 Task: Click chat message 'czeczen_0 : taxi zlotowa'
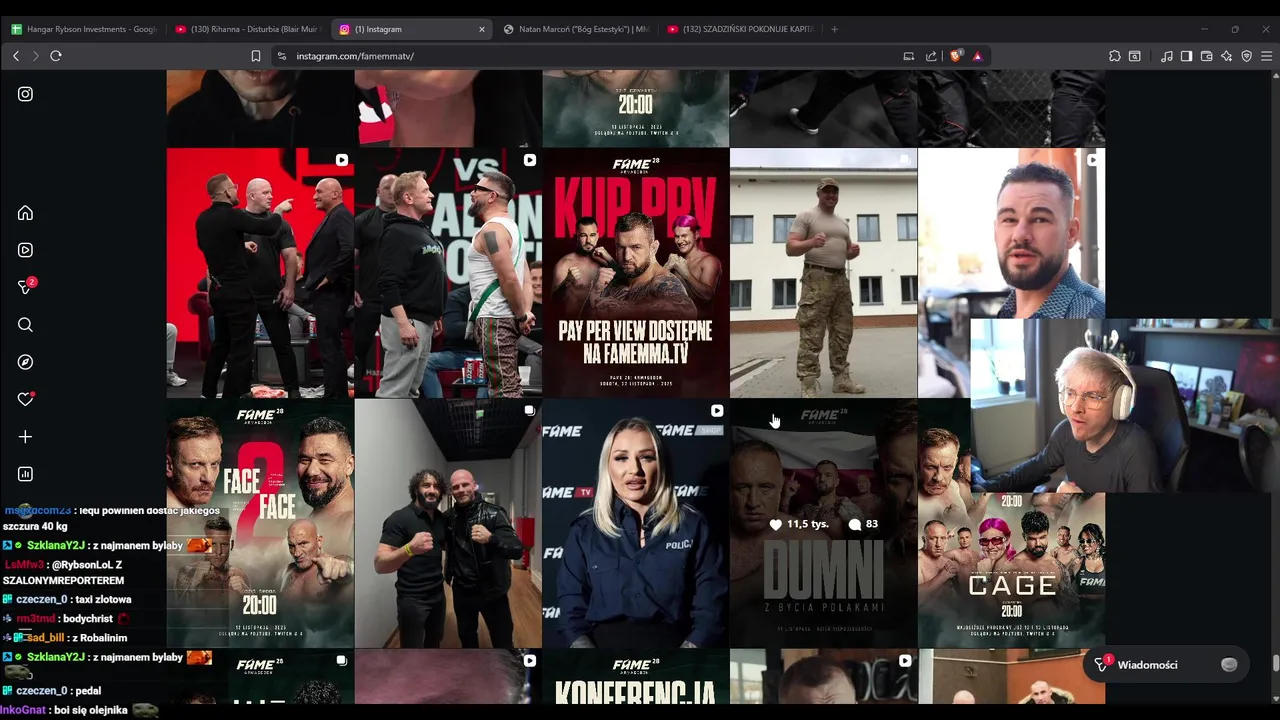pos(67,600)
